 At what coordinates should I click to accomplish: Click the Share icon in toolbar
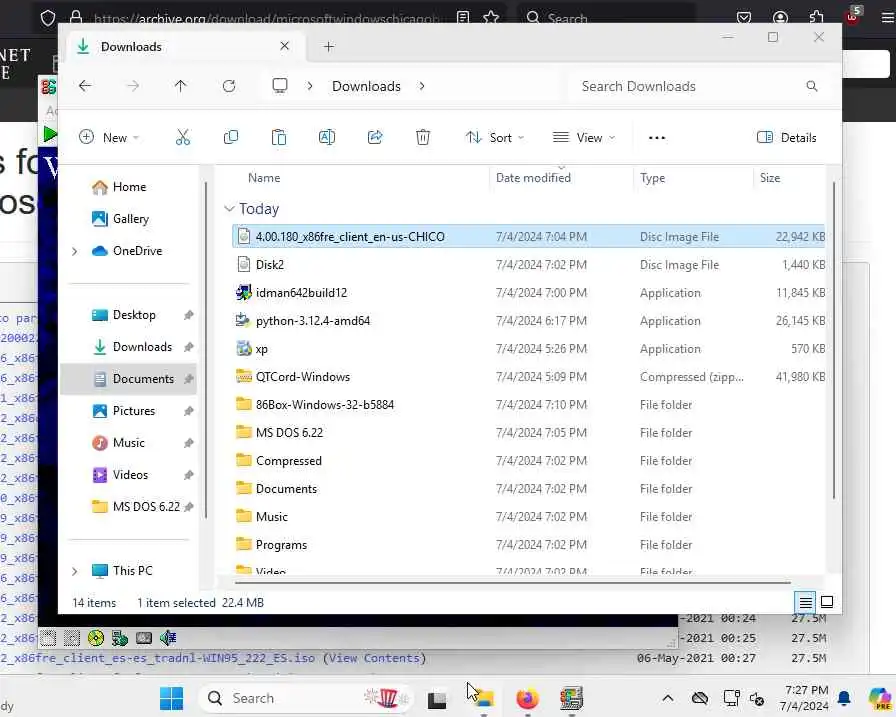[x=375, y=137]
